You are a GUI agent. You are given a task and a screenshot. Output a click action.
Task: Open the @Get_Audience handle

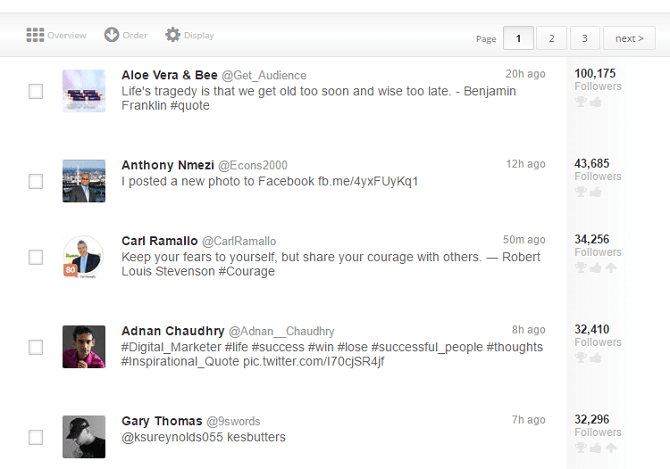[264, 76]
